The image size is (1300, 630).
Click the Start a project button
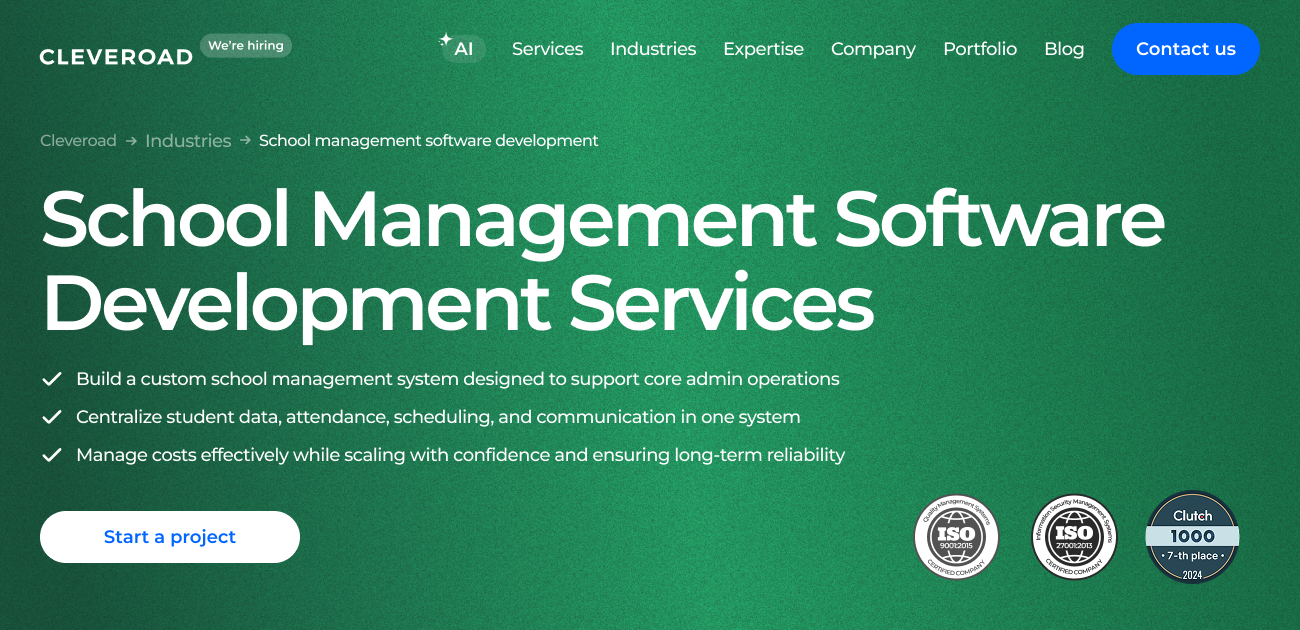(x=170, y=537)
